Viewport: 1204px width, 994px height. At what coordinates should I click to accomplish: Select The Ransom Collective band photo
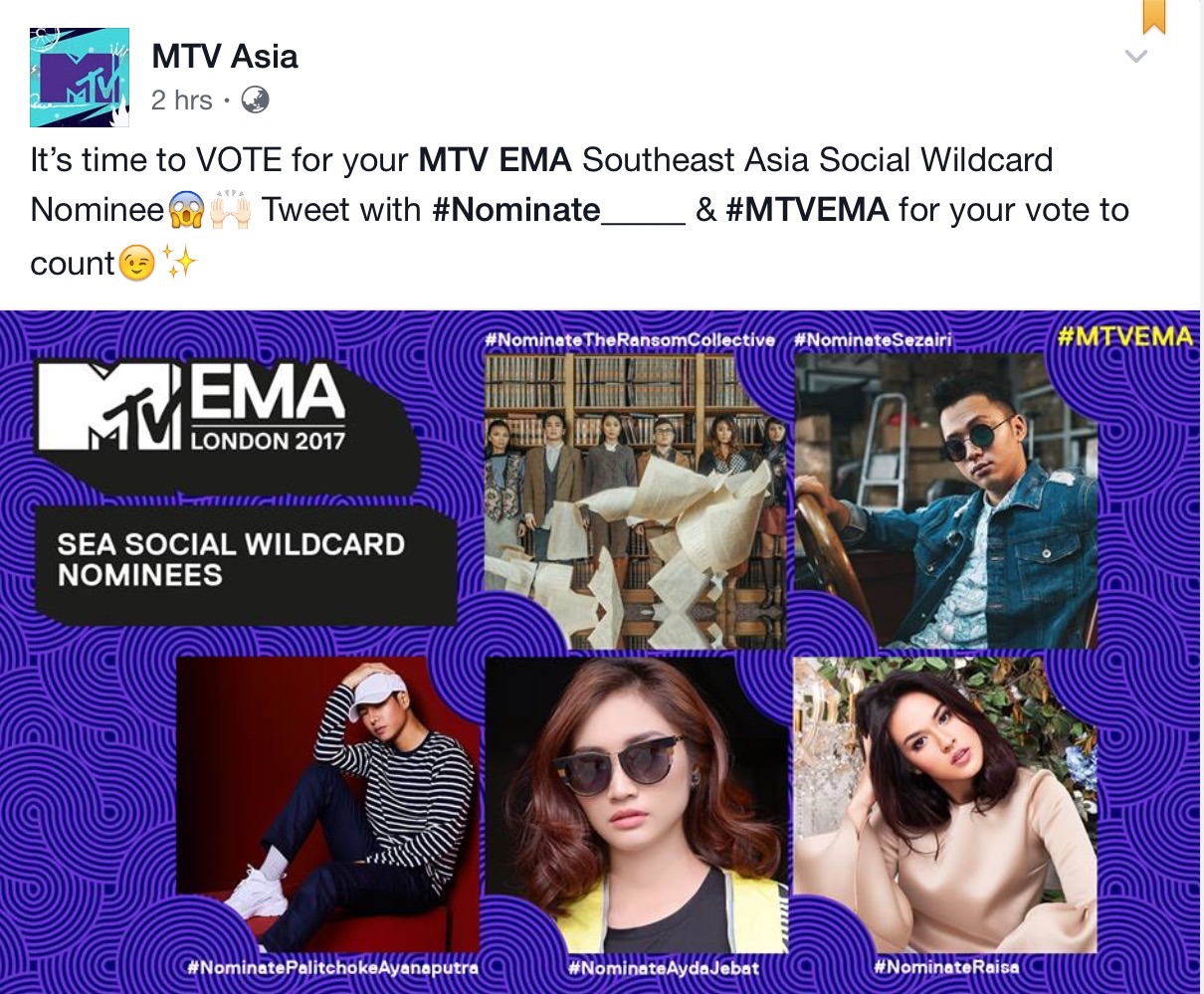point(636,500)
